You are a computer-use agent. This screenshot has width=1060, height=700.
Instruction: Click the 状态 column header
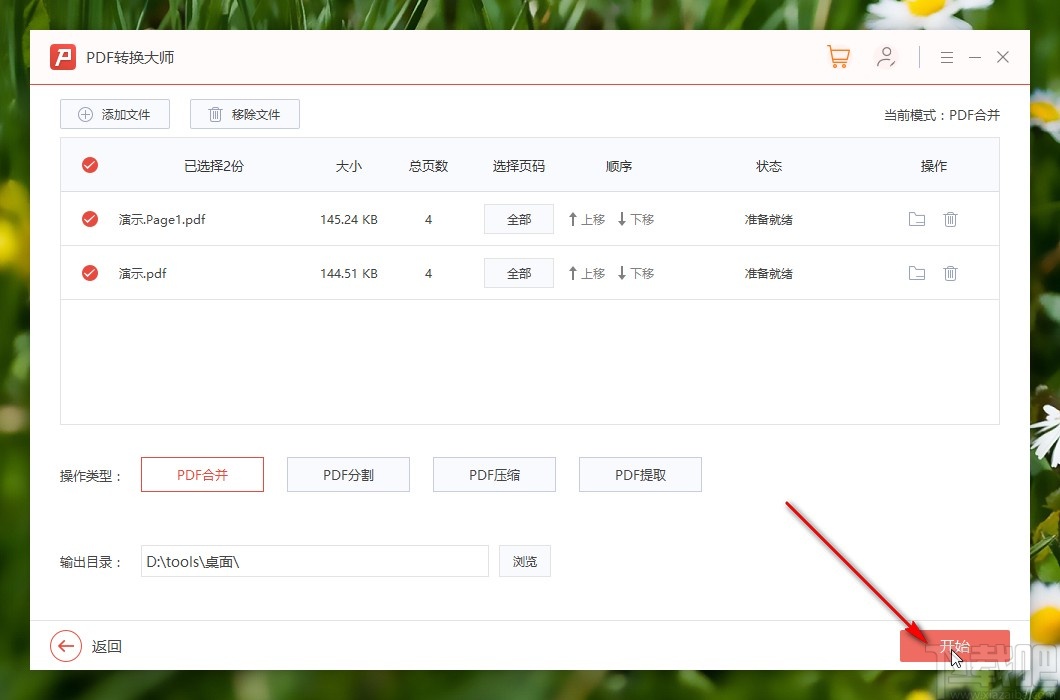point(769,166)
